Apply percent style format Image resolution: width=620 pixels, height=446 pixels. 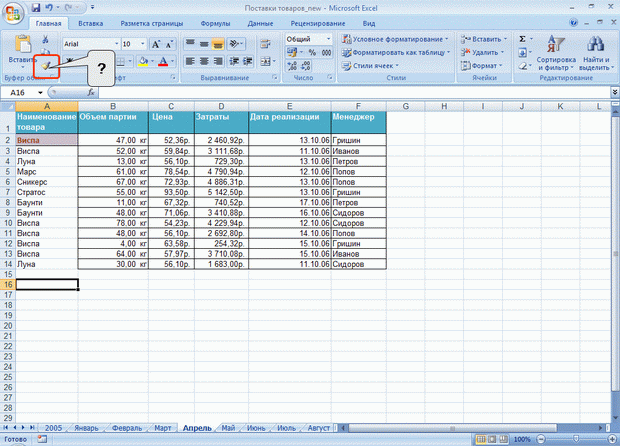312,52
